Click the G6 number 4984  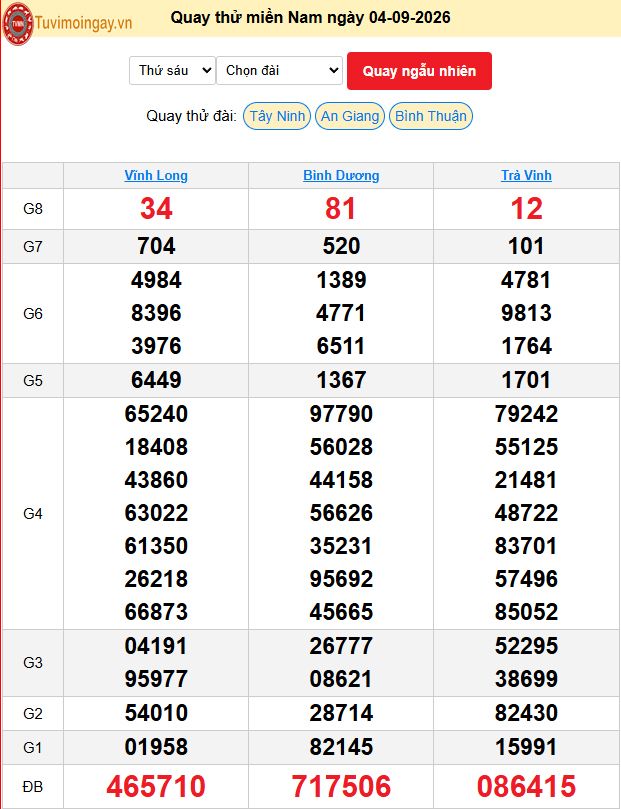156,280
